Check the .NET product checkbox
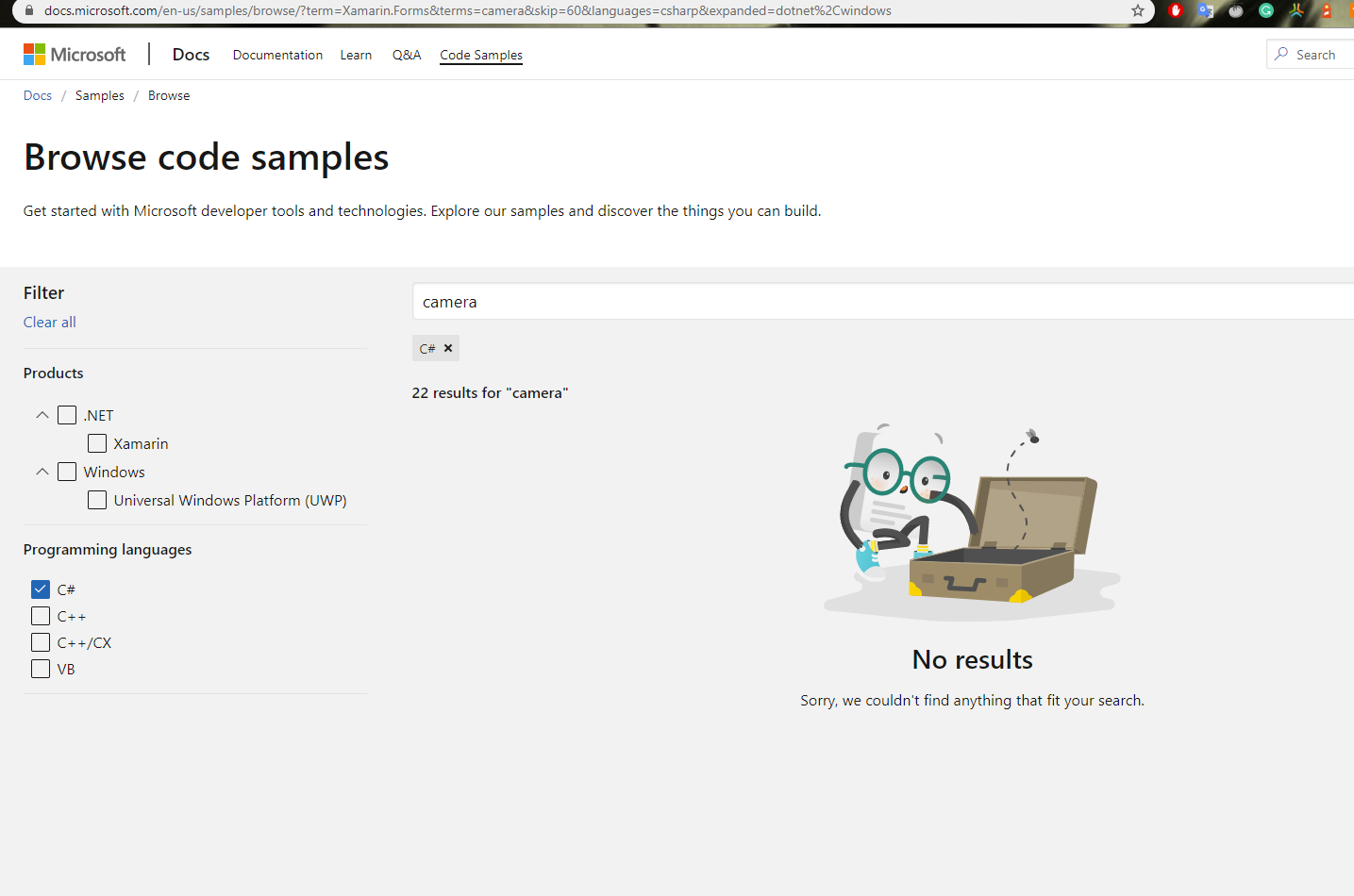This screenshot has width=1354, height=896. [67, 415]
